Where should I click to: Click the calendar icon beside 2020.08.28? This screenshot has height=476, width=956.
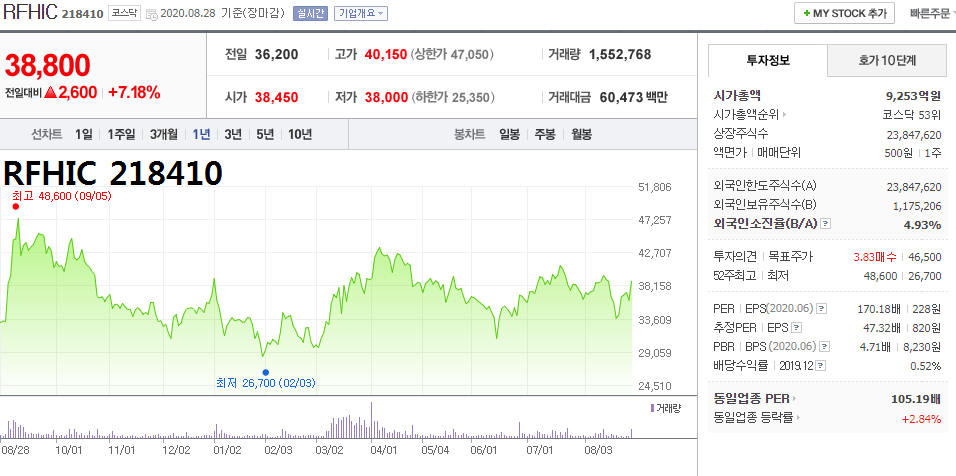click(x=151, y=13)
